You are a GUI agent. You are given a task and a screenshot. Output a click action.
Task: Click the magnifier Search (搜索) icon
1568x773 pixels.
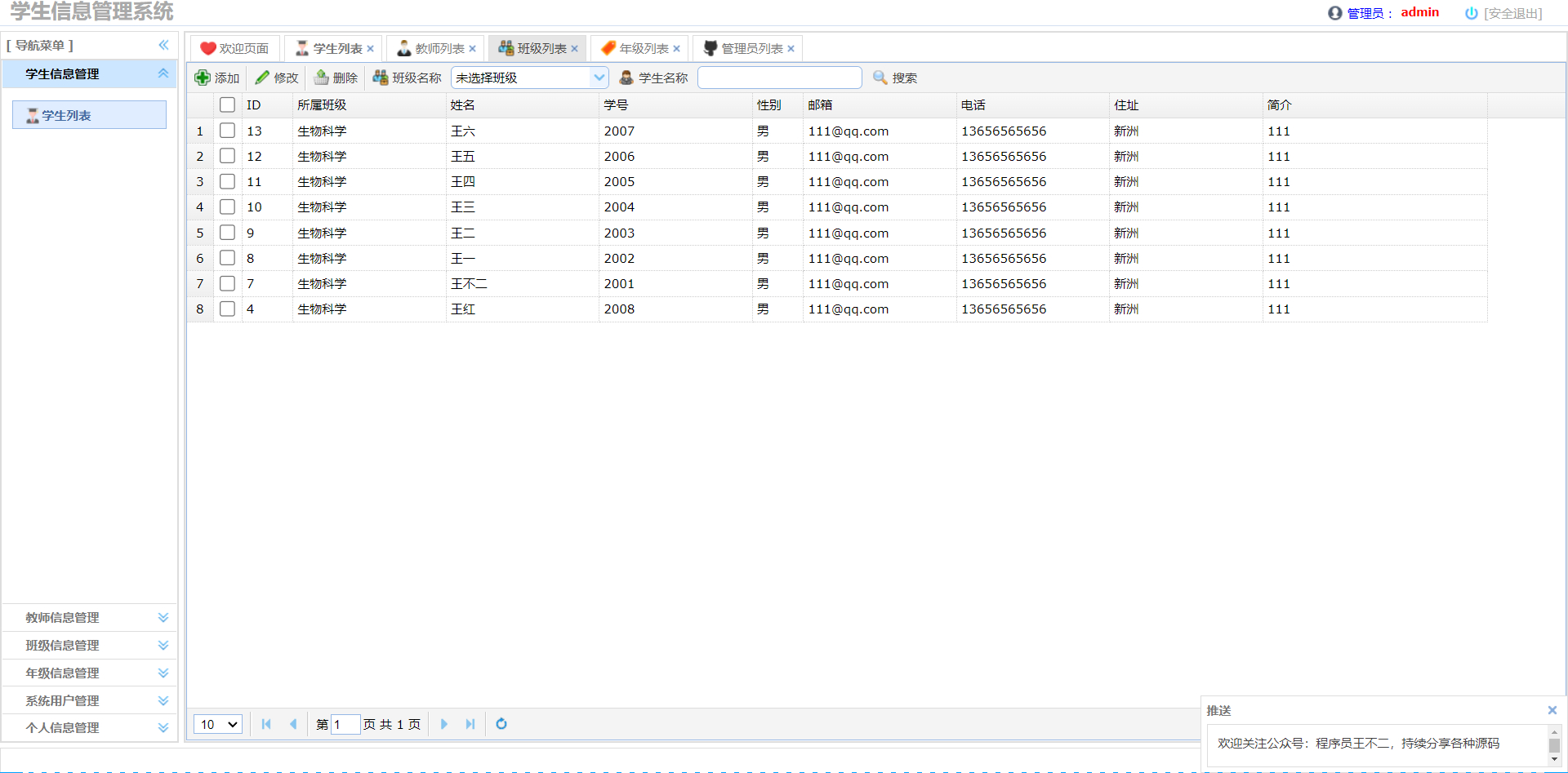click(880, 78)
